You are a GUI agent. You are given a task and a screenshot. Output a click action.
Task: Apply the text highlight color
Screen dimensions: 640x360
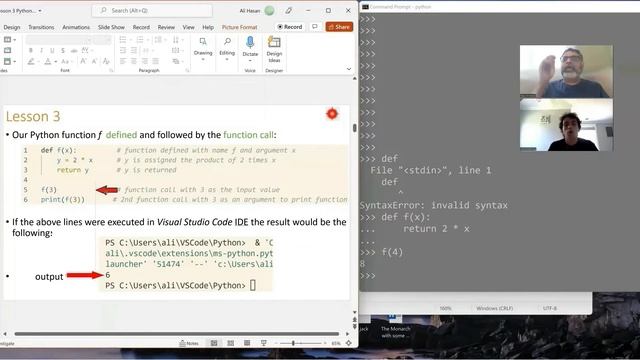click(31, 62)
